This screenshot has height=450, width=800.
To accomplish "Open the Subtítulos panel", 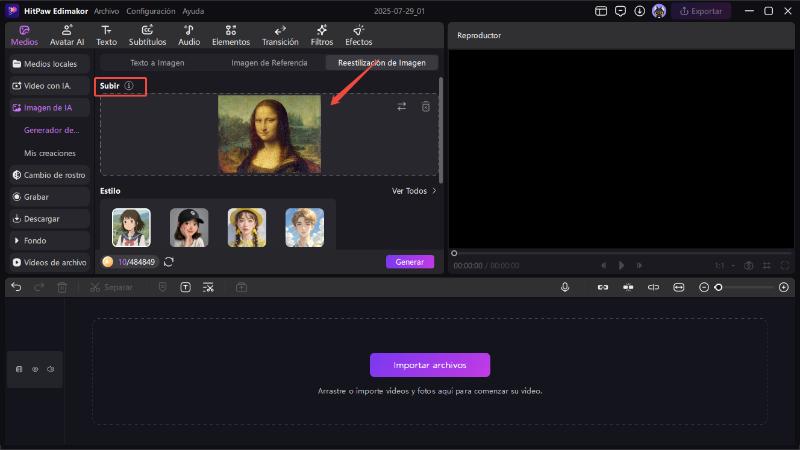I will tap(147, 35).
